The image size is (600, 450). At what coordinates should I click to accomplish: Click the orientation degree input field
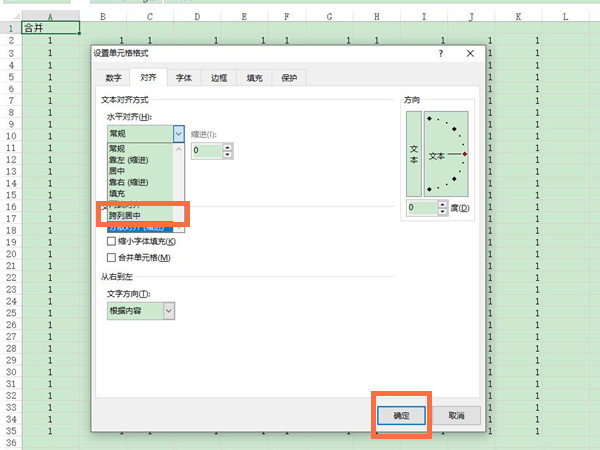[422, 208]
